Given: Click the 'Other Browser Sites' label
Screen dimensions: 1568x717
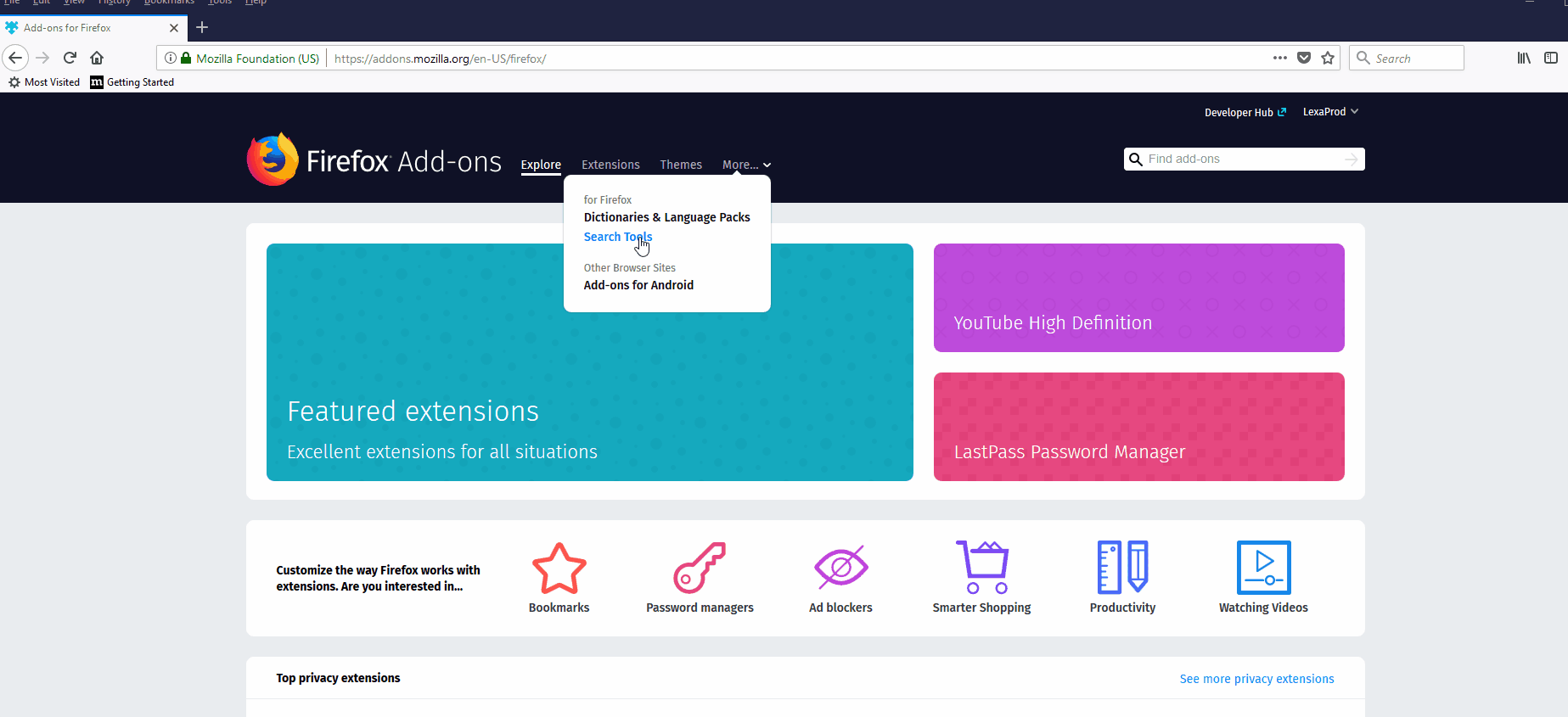Looking at the screenshot, I should [630, 268].
